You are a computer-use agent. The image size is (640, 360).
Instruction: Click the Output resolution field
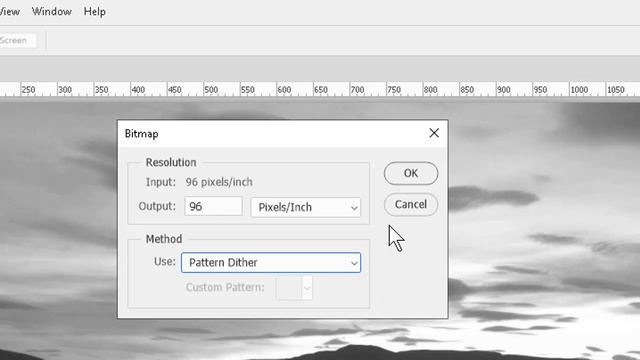click(x=213, y=207)
